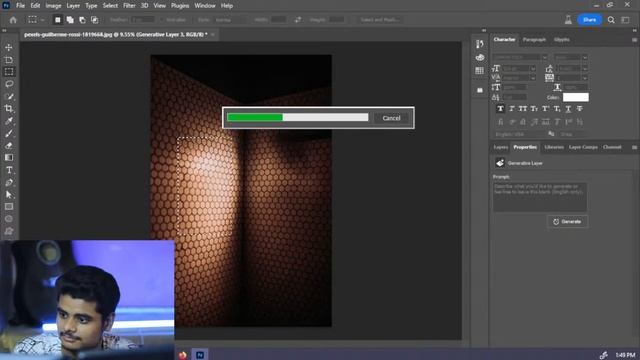Click the white text Color swatch
The image size is (640, 360).
576,97
